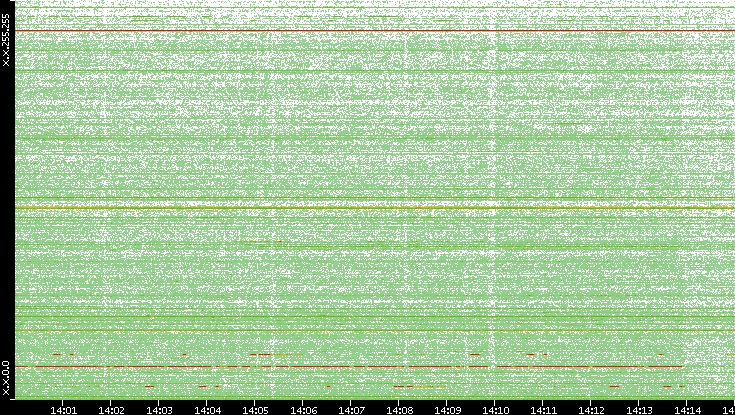Image resolution: width=735 pixels, height=415 pixels.
Task: Click the long broken red row near bottom
Action: [350, 366]
